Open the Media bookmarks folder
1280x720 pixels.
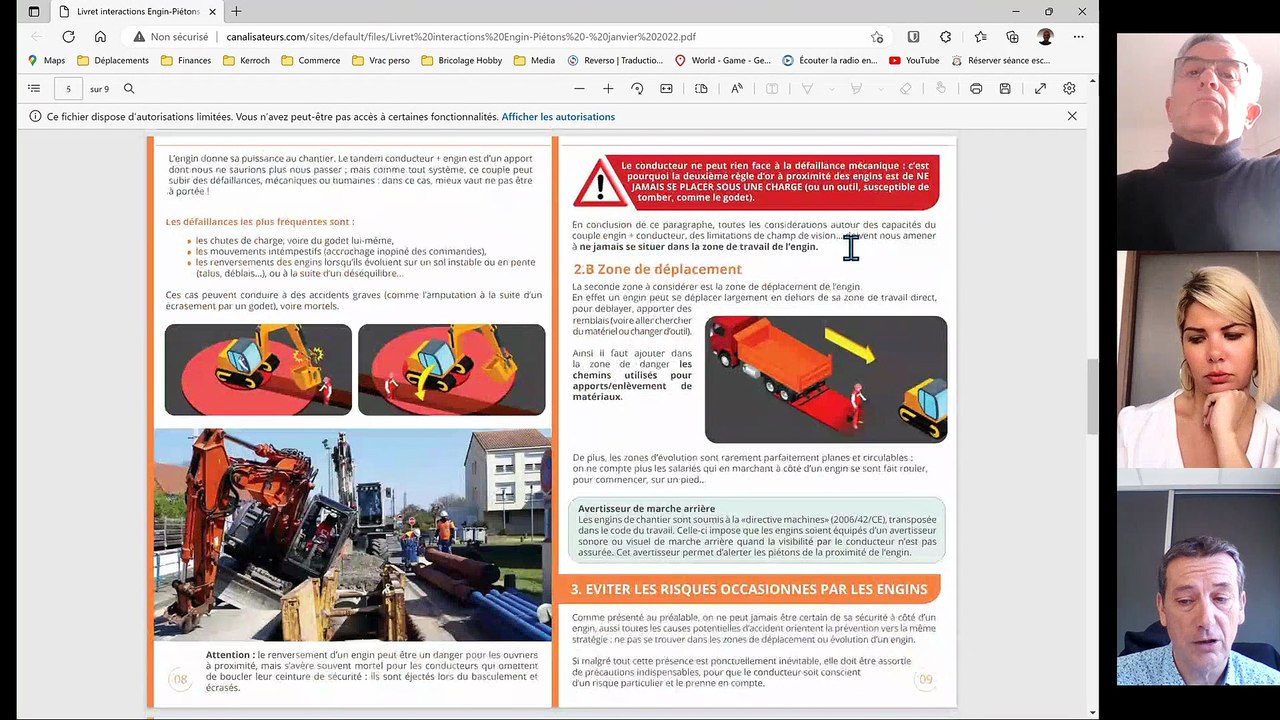[534, 60]
